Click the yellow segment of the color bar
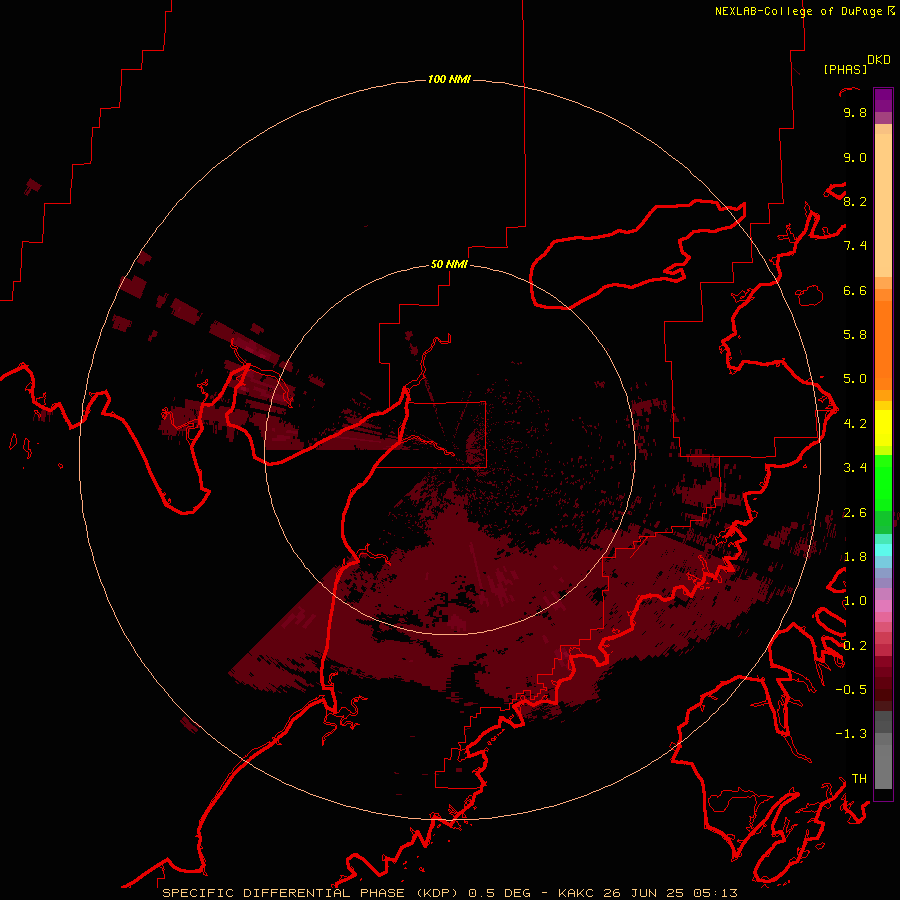The height and width of the screenshot is (900, 900). pos(883,428)
